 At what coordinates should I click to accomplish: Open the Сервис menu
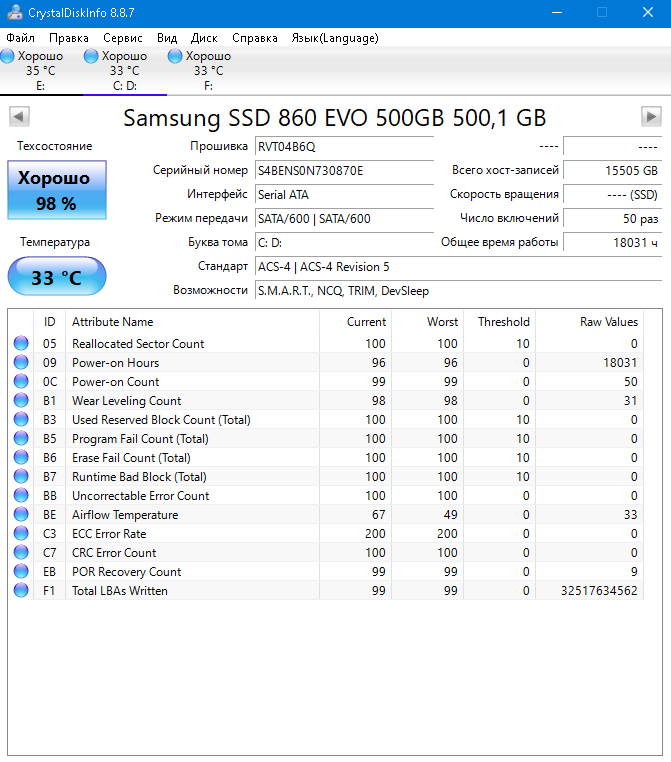tap(123, 38)
